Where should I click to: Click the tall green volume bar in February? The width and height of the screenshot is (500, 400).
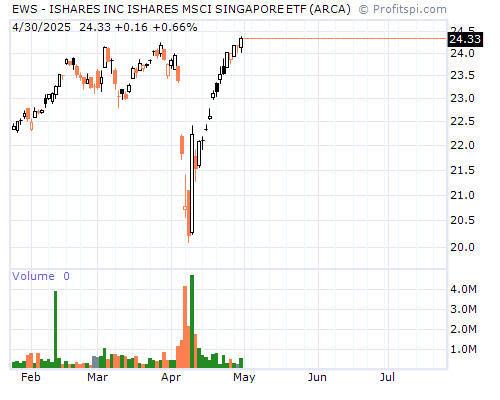tap(55, 329)
